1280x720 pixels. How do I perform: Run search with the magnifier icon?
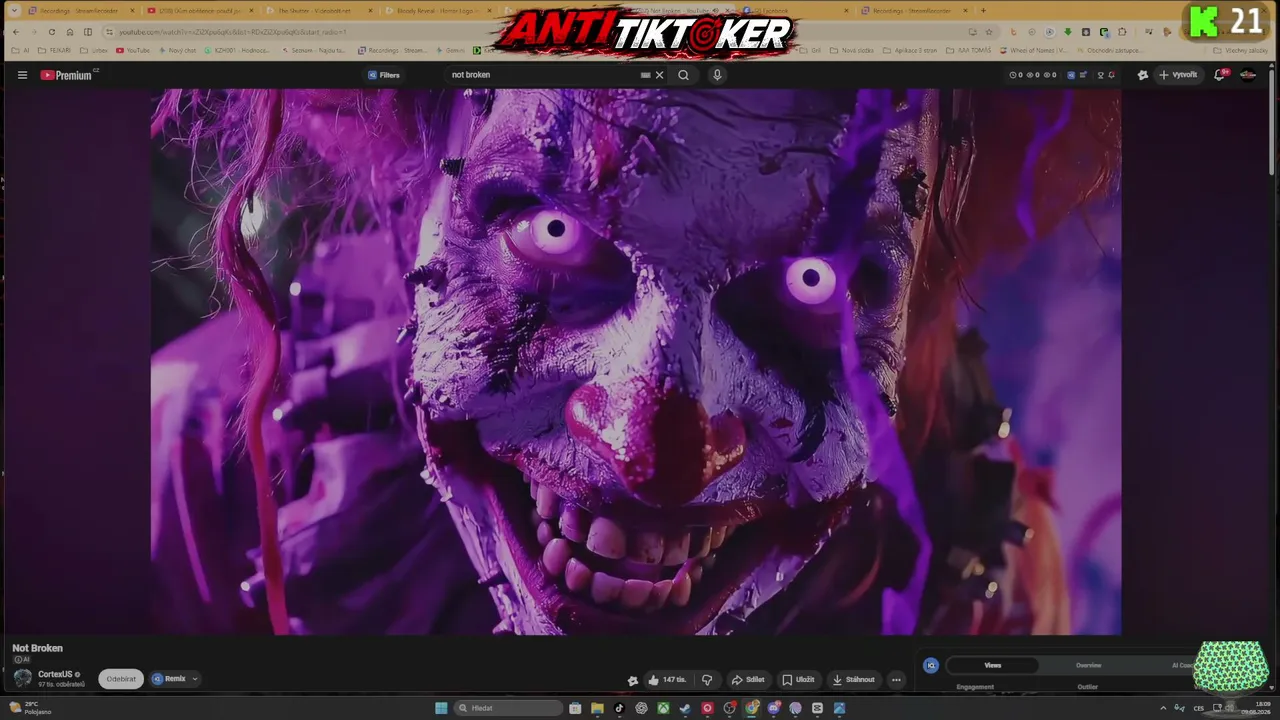click(x=684, y=75)
